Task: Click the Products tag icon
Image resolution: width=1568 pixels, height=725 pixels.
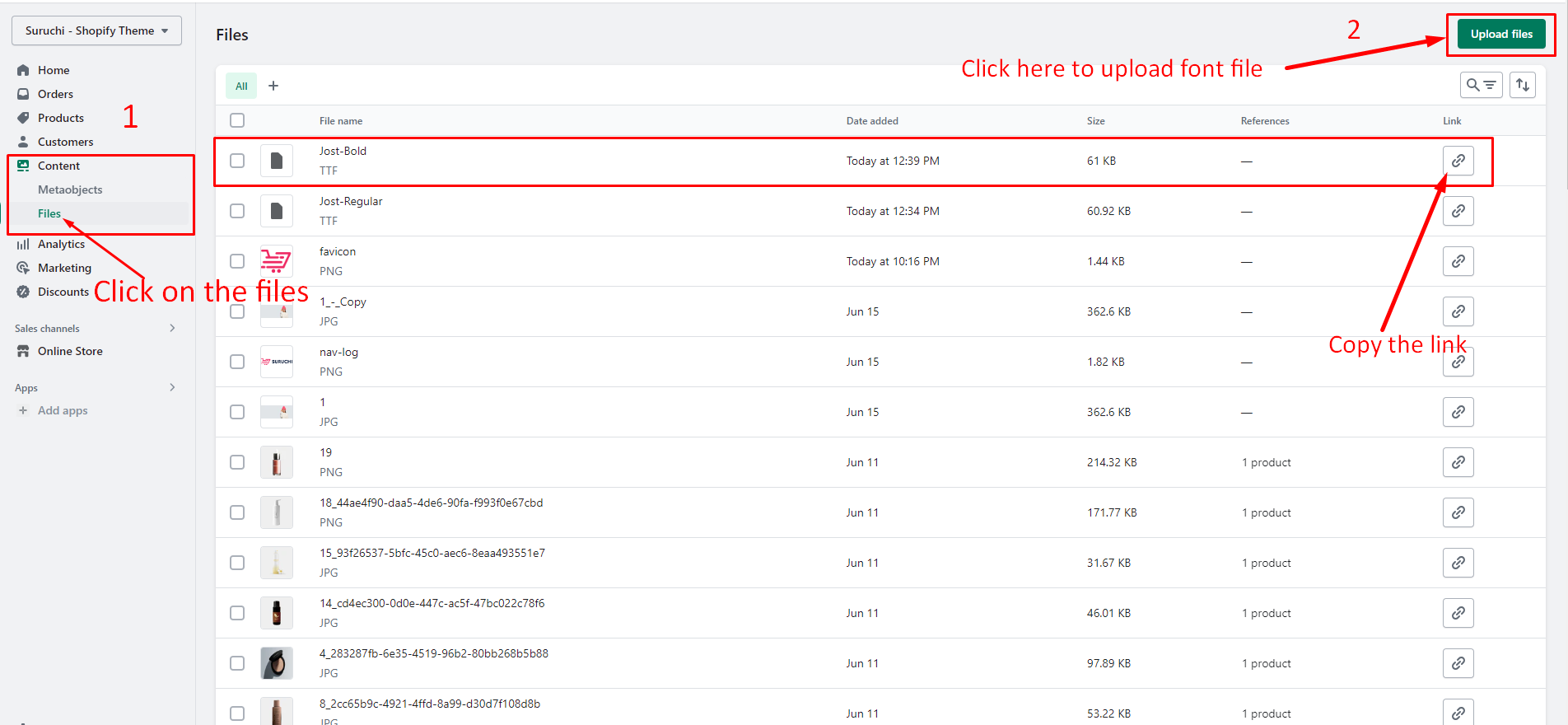Action: click(23, 118)
